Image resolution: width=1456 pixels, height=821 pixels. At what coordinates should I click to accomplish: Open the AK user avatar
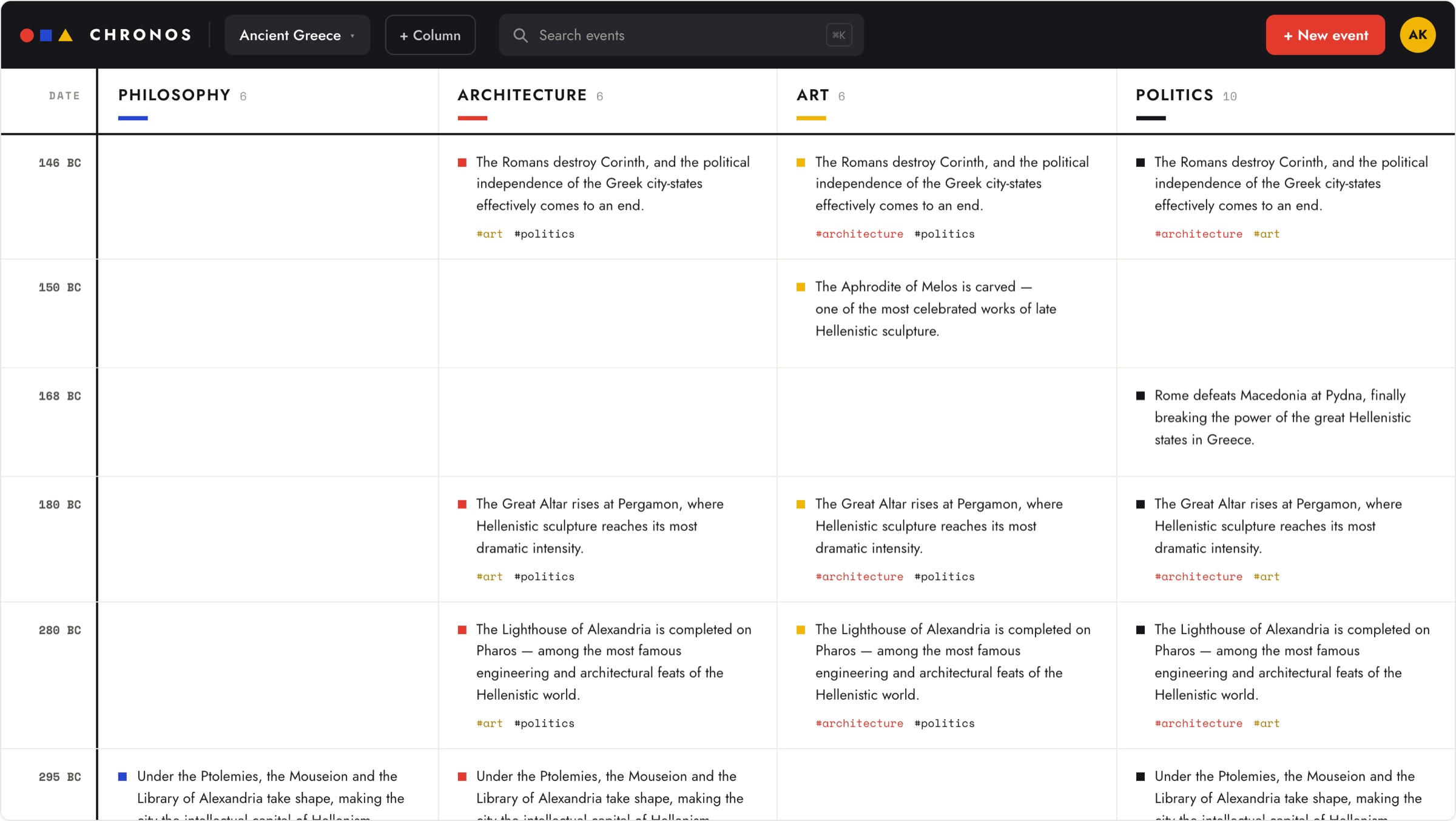(1417, 35)
